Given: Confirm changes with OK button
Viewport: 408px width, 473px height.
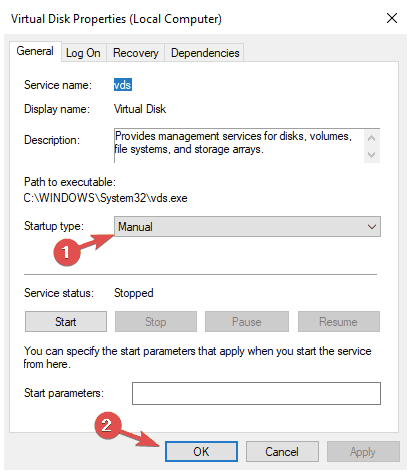Looking at the screenshot, I should coord(201,452).
